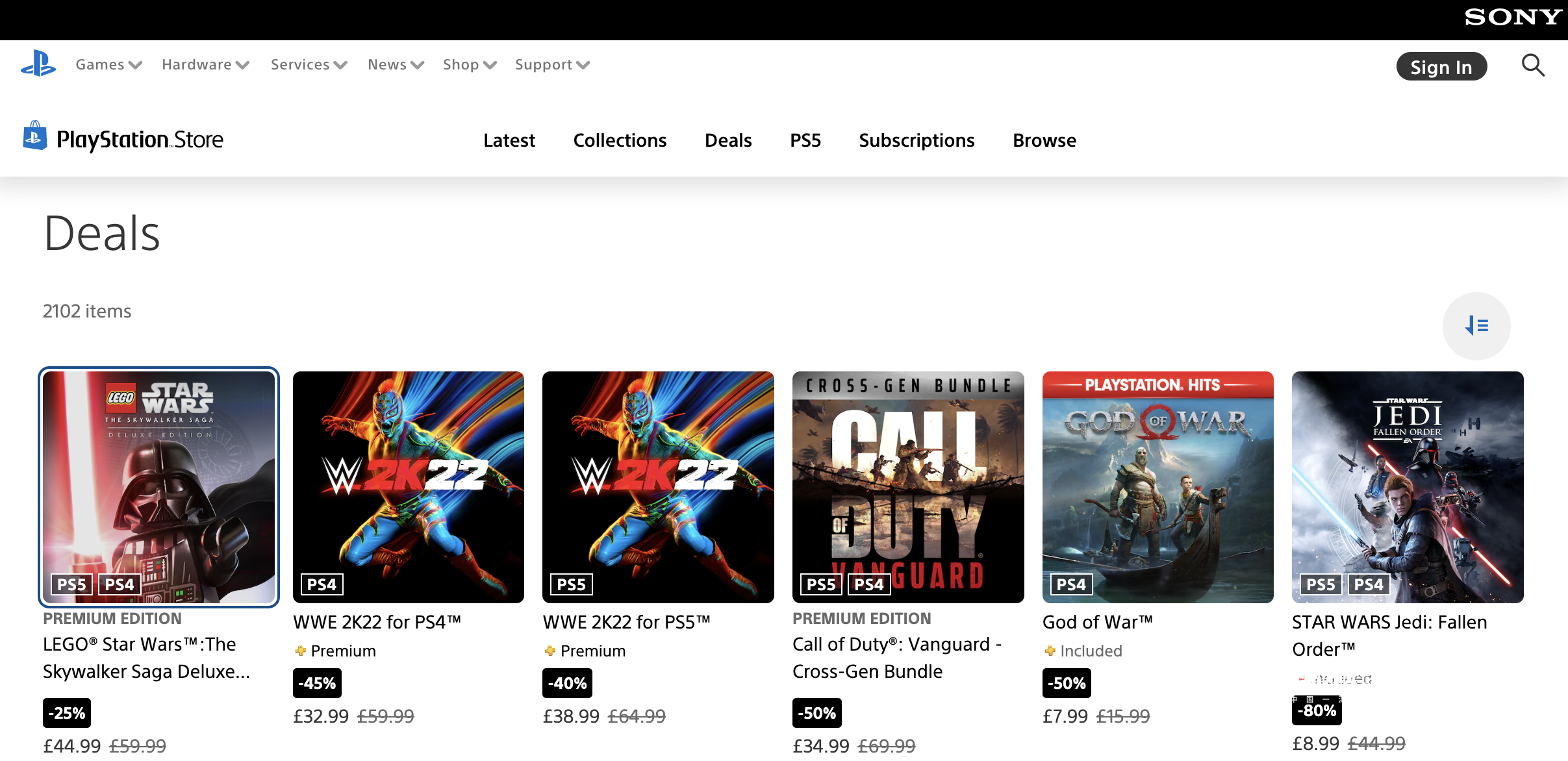Open the search magnifier icon
1568x761 pixels.
[1533, 65]
